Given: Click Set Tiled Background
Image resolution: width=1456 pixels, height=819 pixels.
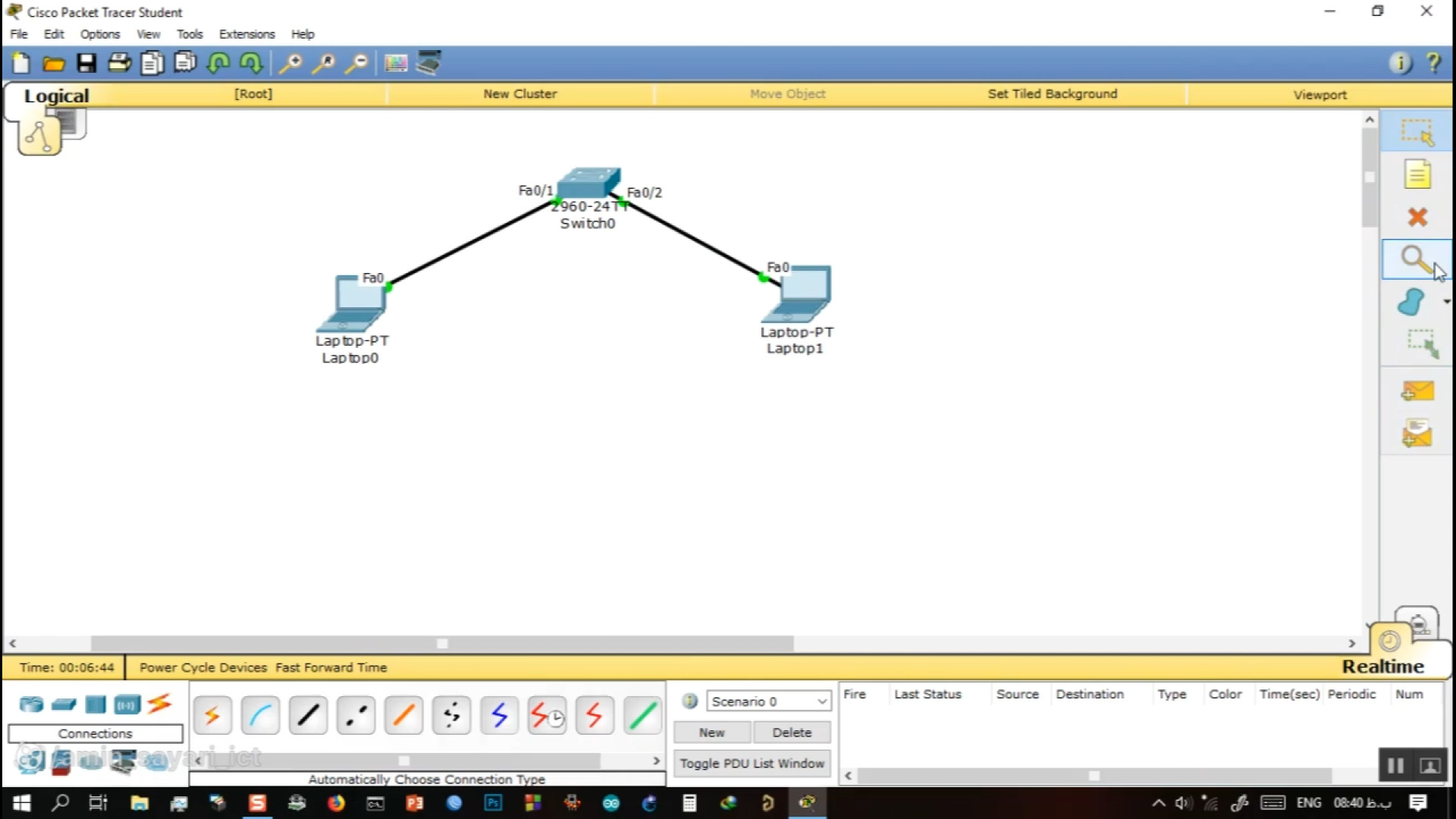Looking at the screenshot, I should (x=1053, y=94).
